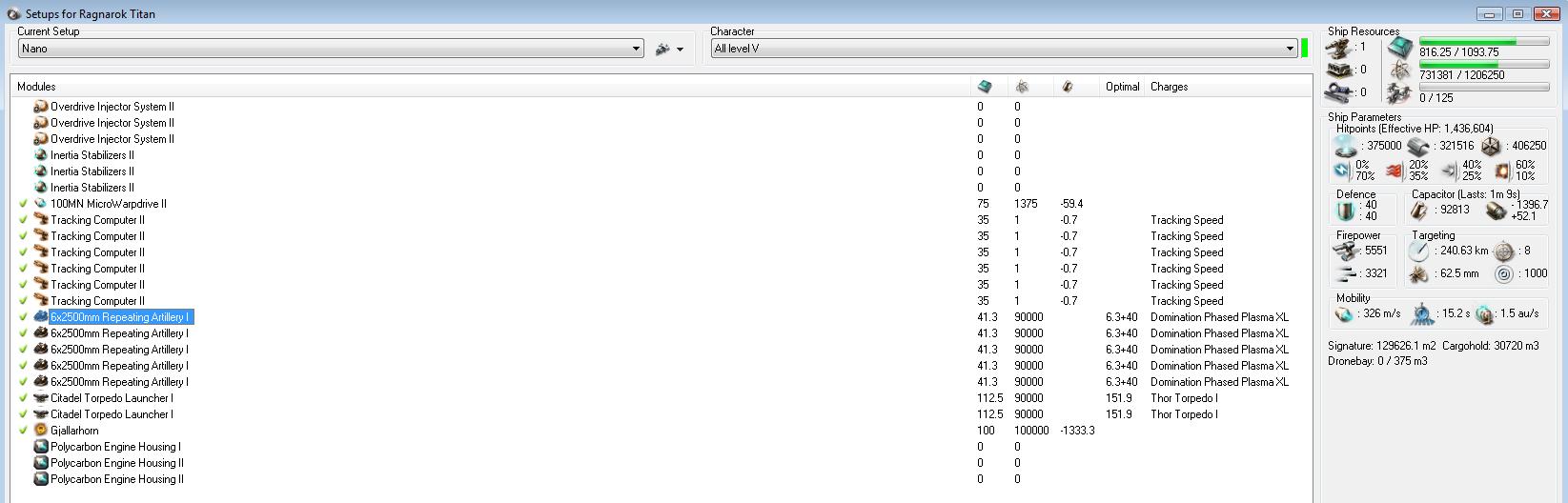Screen dimensions: 1568x503
Task: Click the max targets icon next to 8
Action: pyautogui.click(x=1504, y=251)
